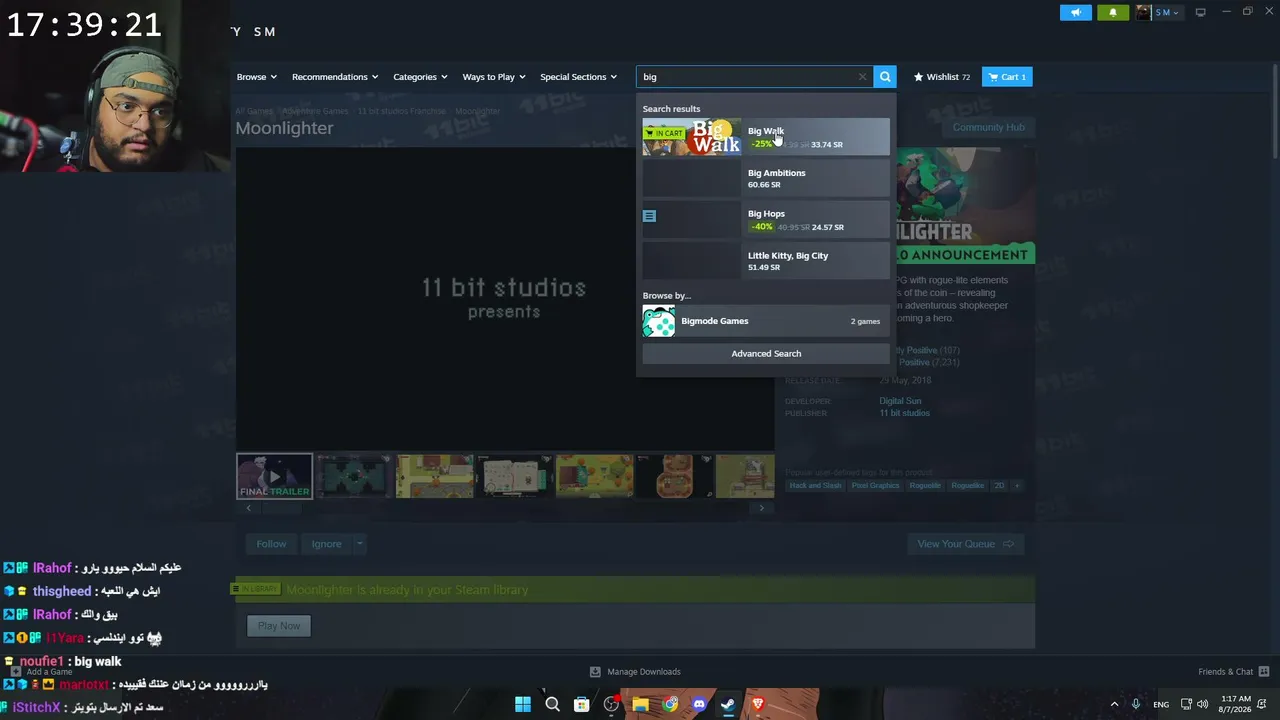Click the microphone icon in system tray
Viewport: 1280px width, 720px height.
click(x=1136, y=704)
